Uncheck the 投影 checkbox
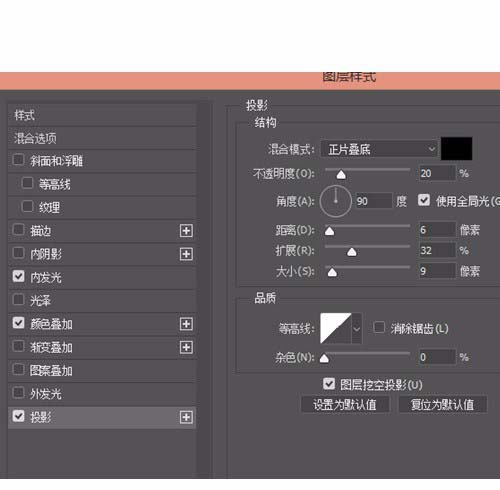The width and height of the screenshot is (500, 490). [x=18, y=416]
